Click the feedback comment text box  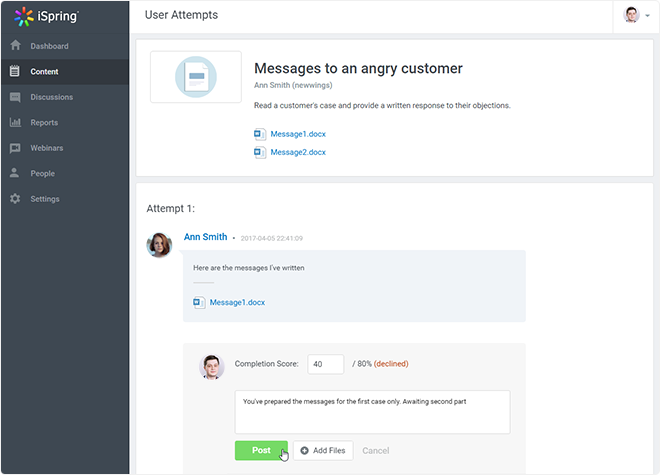[x=373, y=412]
